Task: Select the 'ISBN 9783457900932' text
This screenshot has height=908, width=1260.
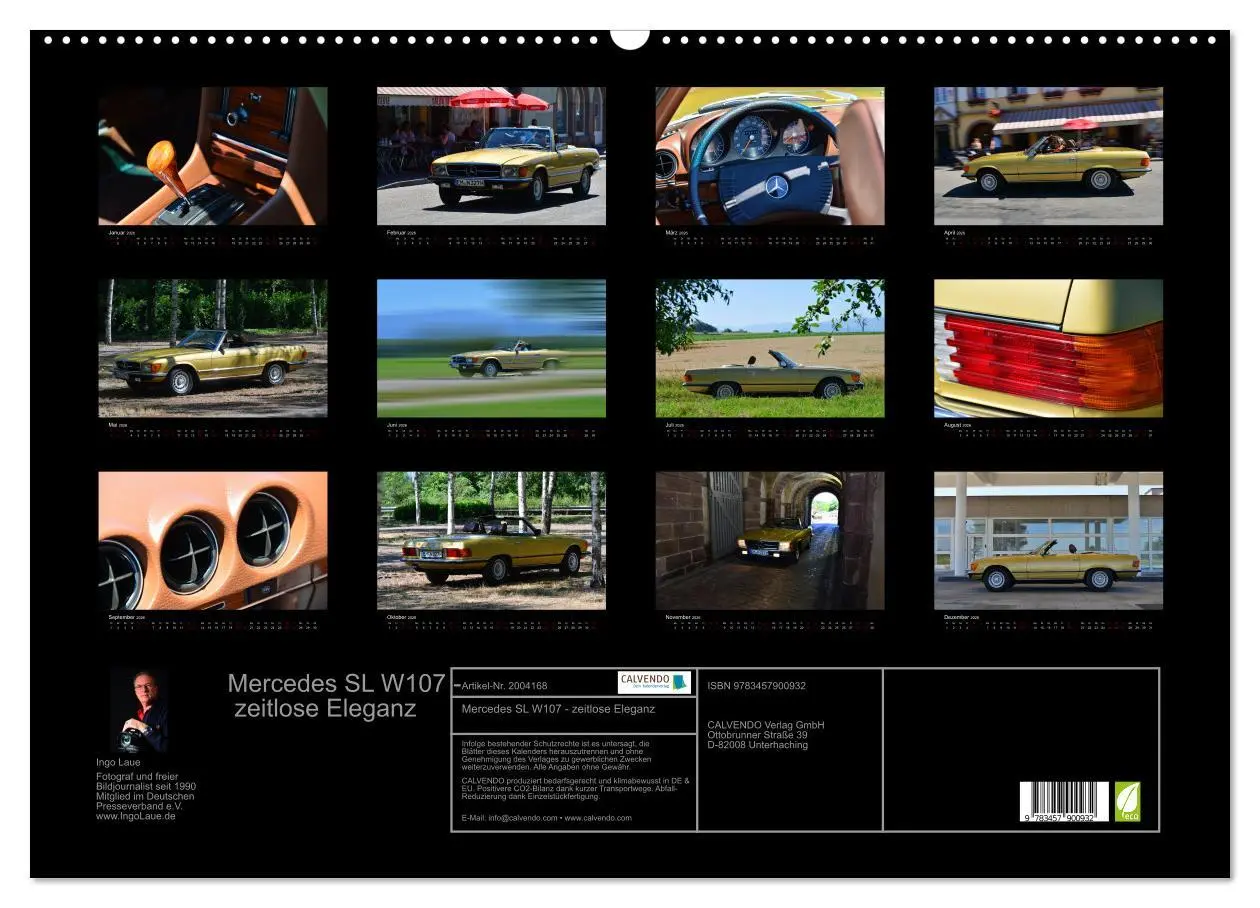Action: point(756,685)
